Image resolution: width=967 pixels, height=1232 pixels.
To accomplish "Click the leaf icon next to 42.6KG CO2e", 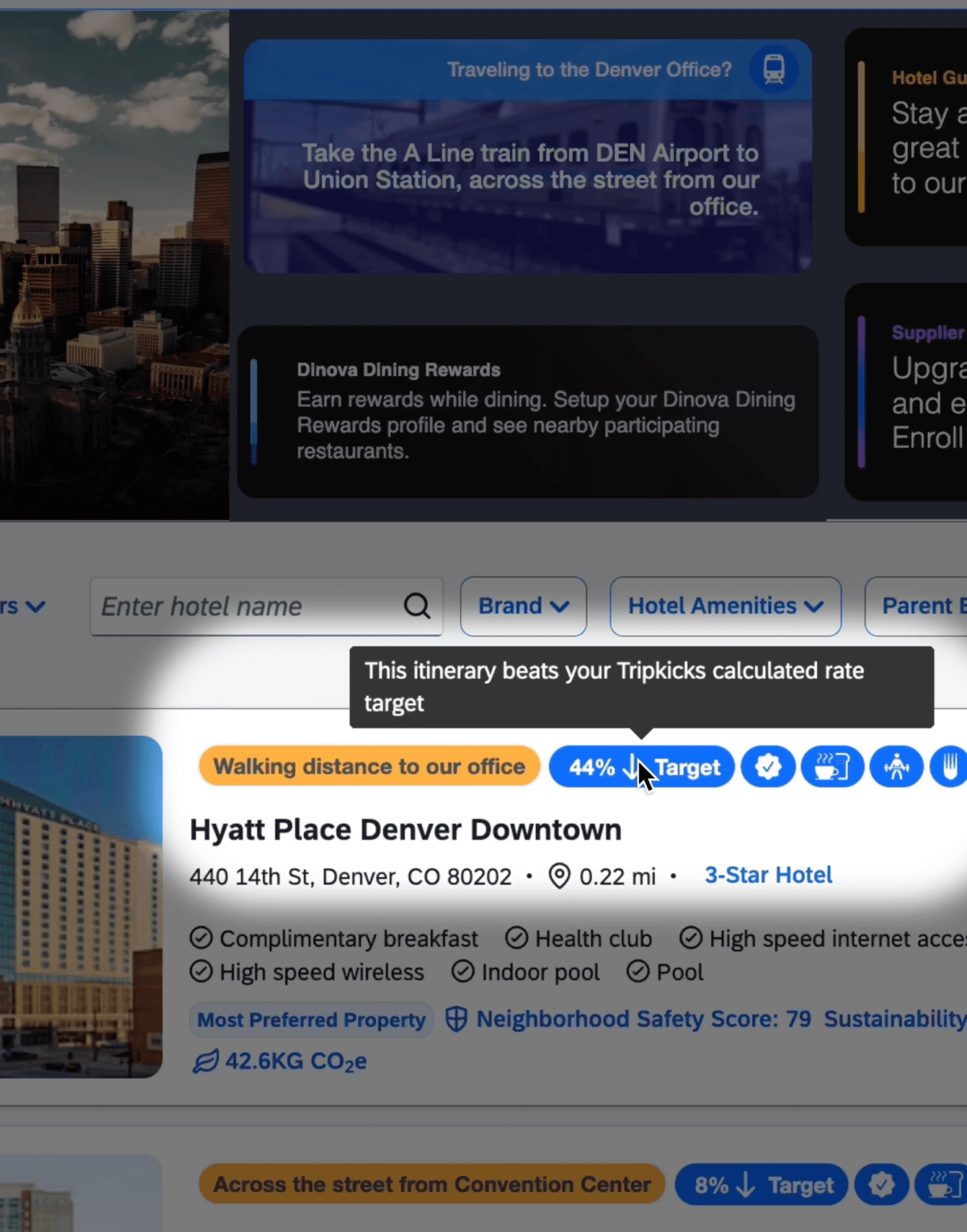I will [205, 1061].
